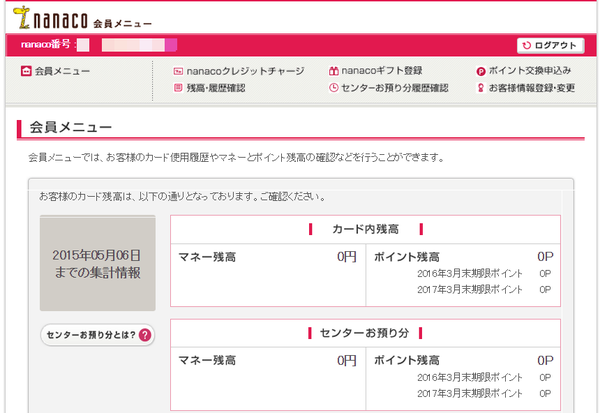Click the question mark icon on センターお預り分とは
This screenshot has width=600, height=413.
click(x=145, y=335)
